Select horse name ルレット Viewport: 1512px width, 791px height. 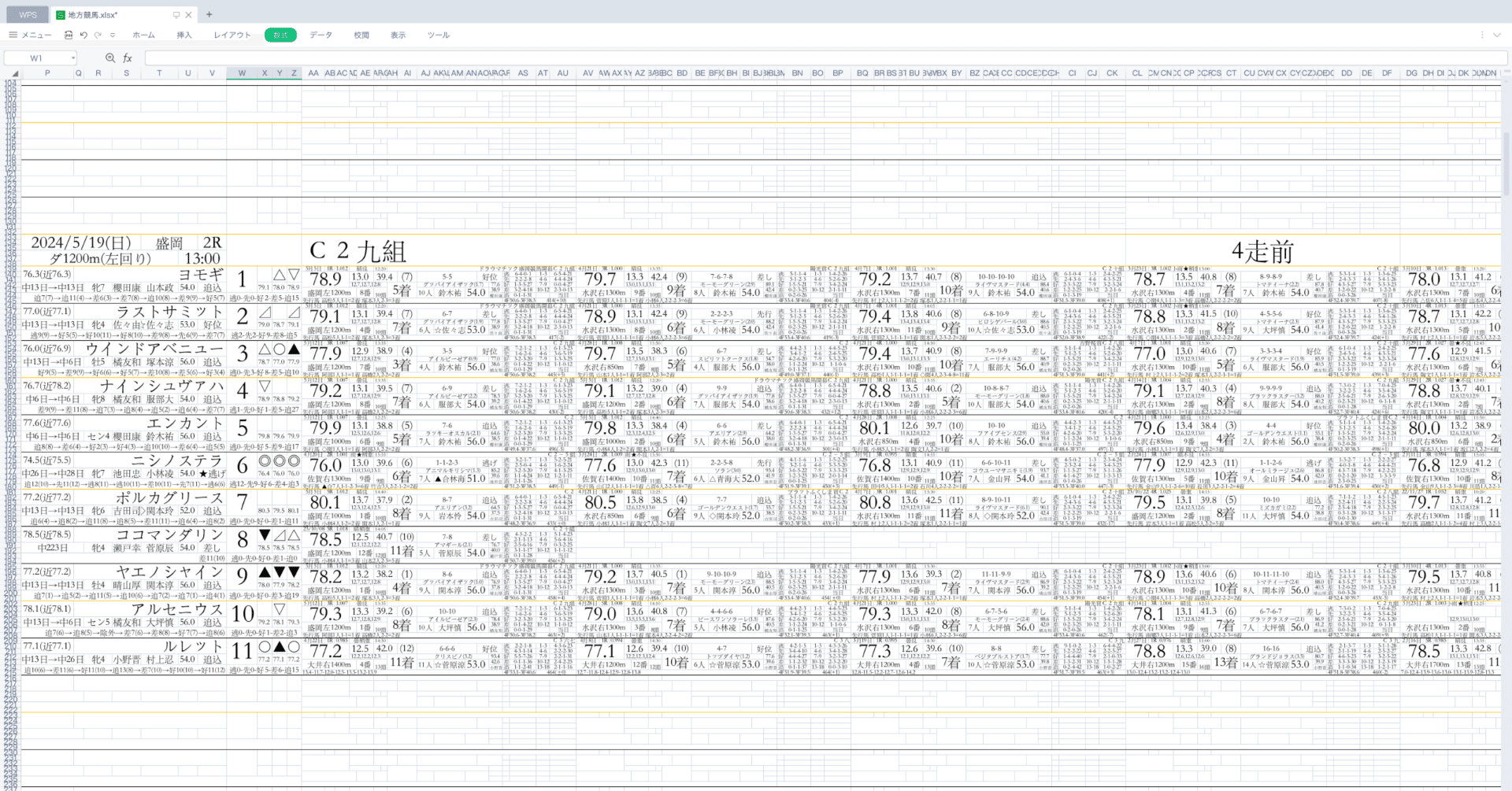point(194,646)
